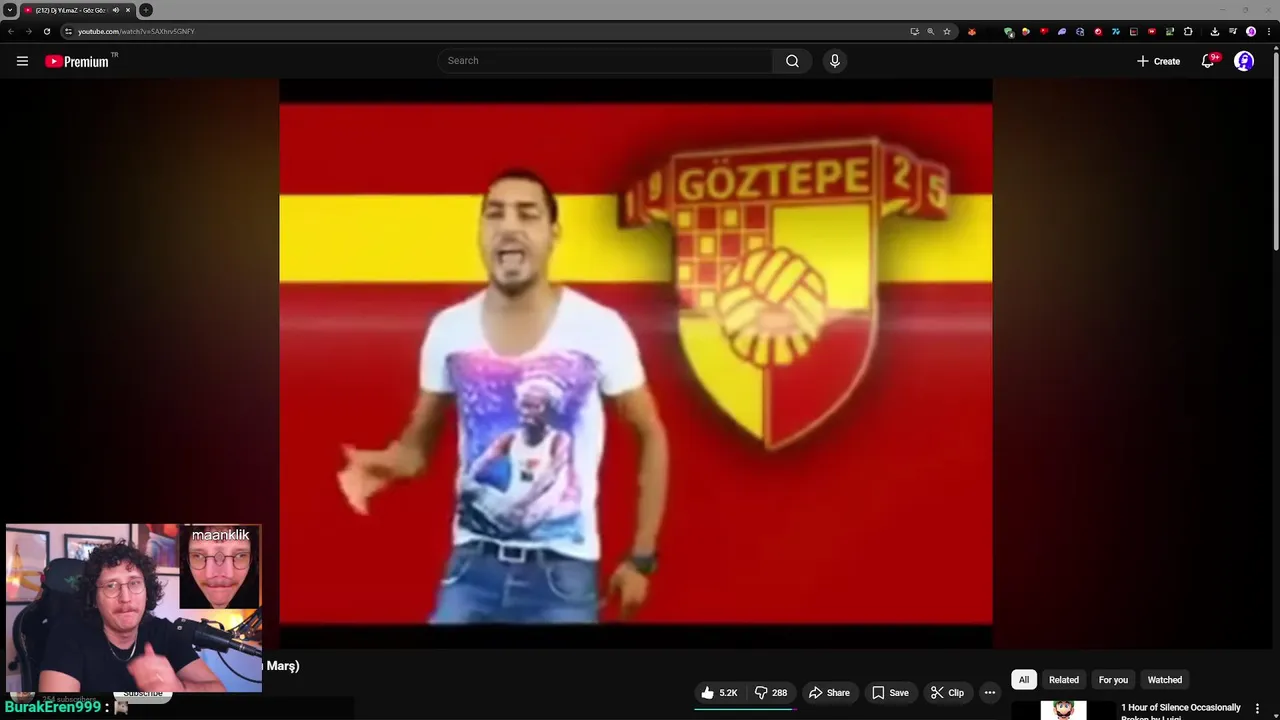Go to YouTube Premium home logo
The image size is (1280, 720).
point(77,61)
